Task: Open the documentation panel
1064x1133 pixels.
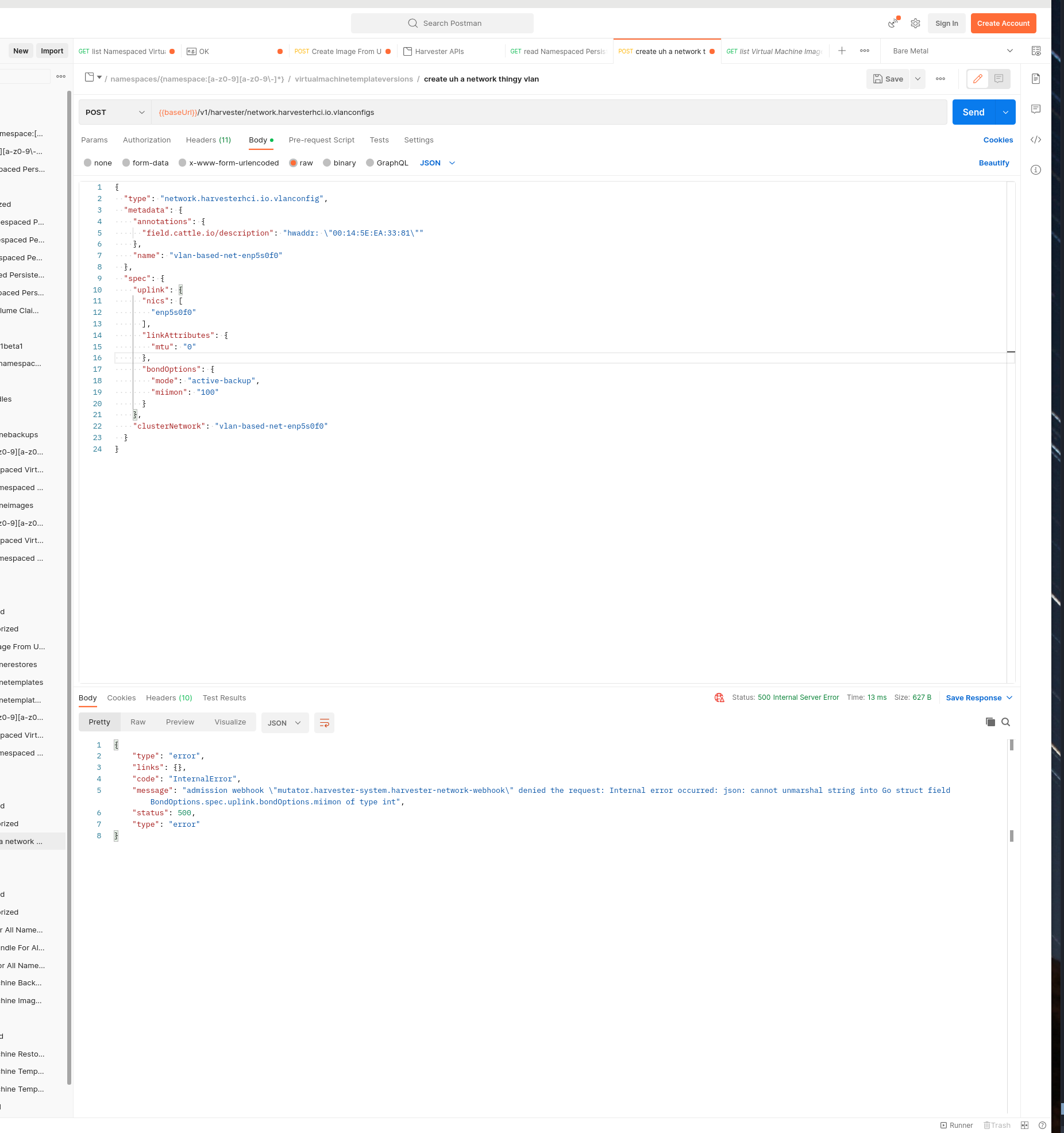Action: (x=1036, y=79)
